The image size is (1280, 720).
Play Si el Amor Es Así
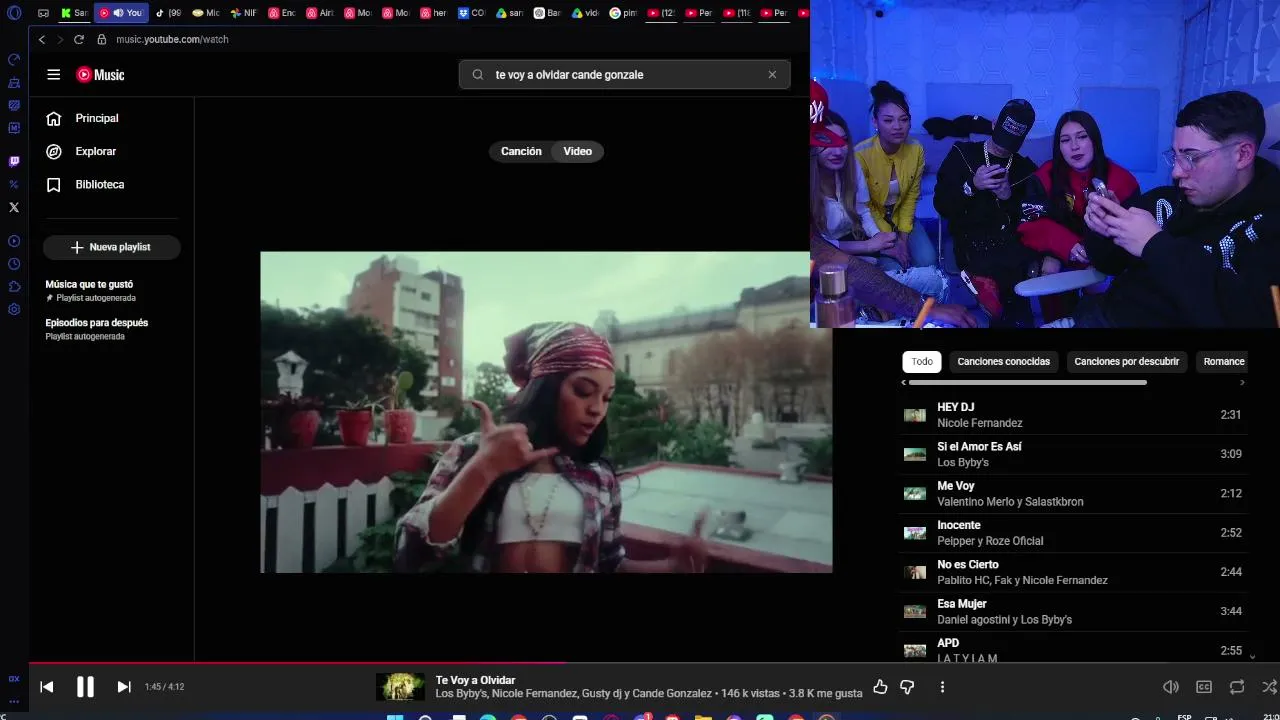[1072, 454]
